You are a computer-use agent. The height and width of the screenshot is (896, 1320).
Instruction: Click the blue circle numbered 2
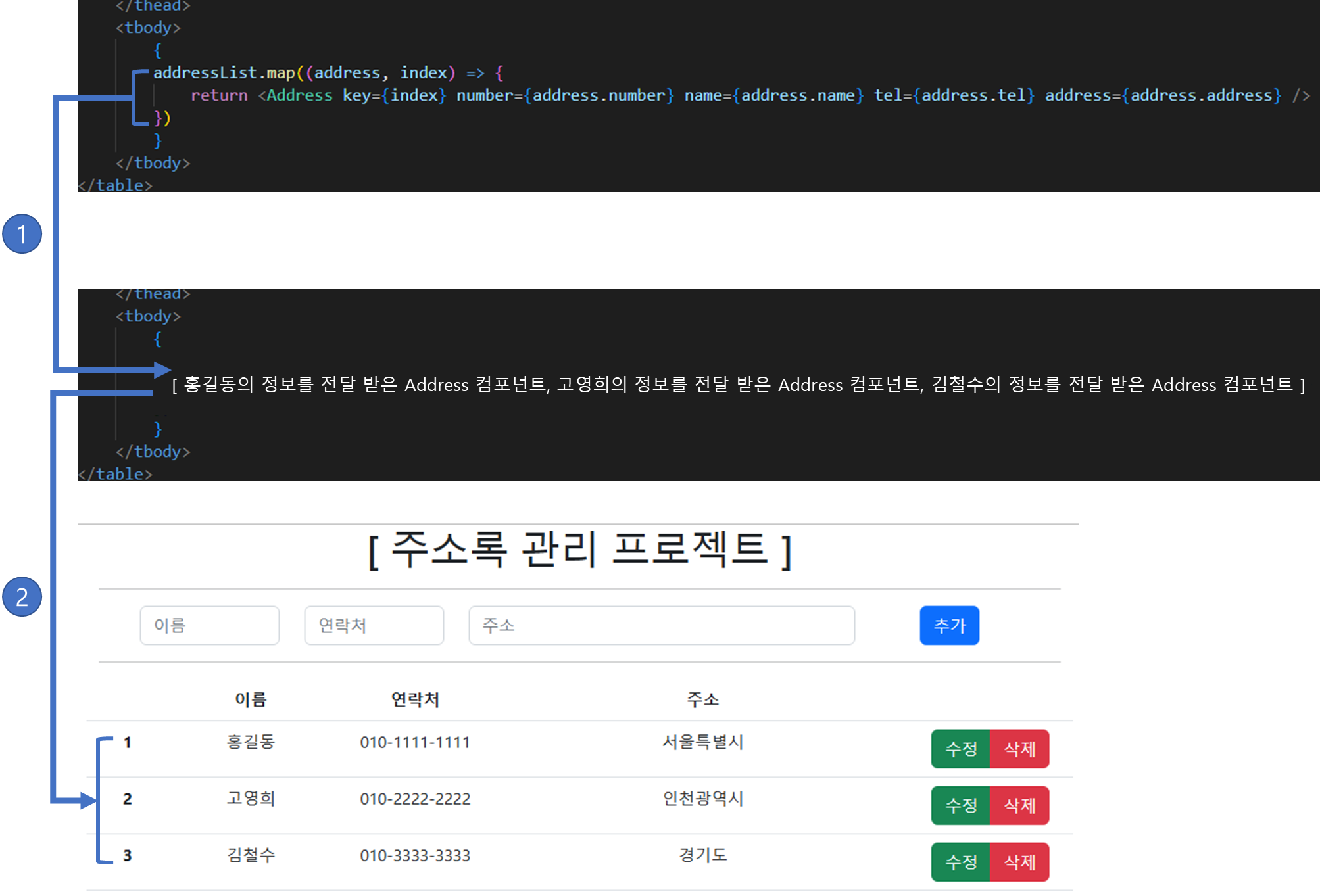click(22, 597)
